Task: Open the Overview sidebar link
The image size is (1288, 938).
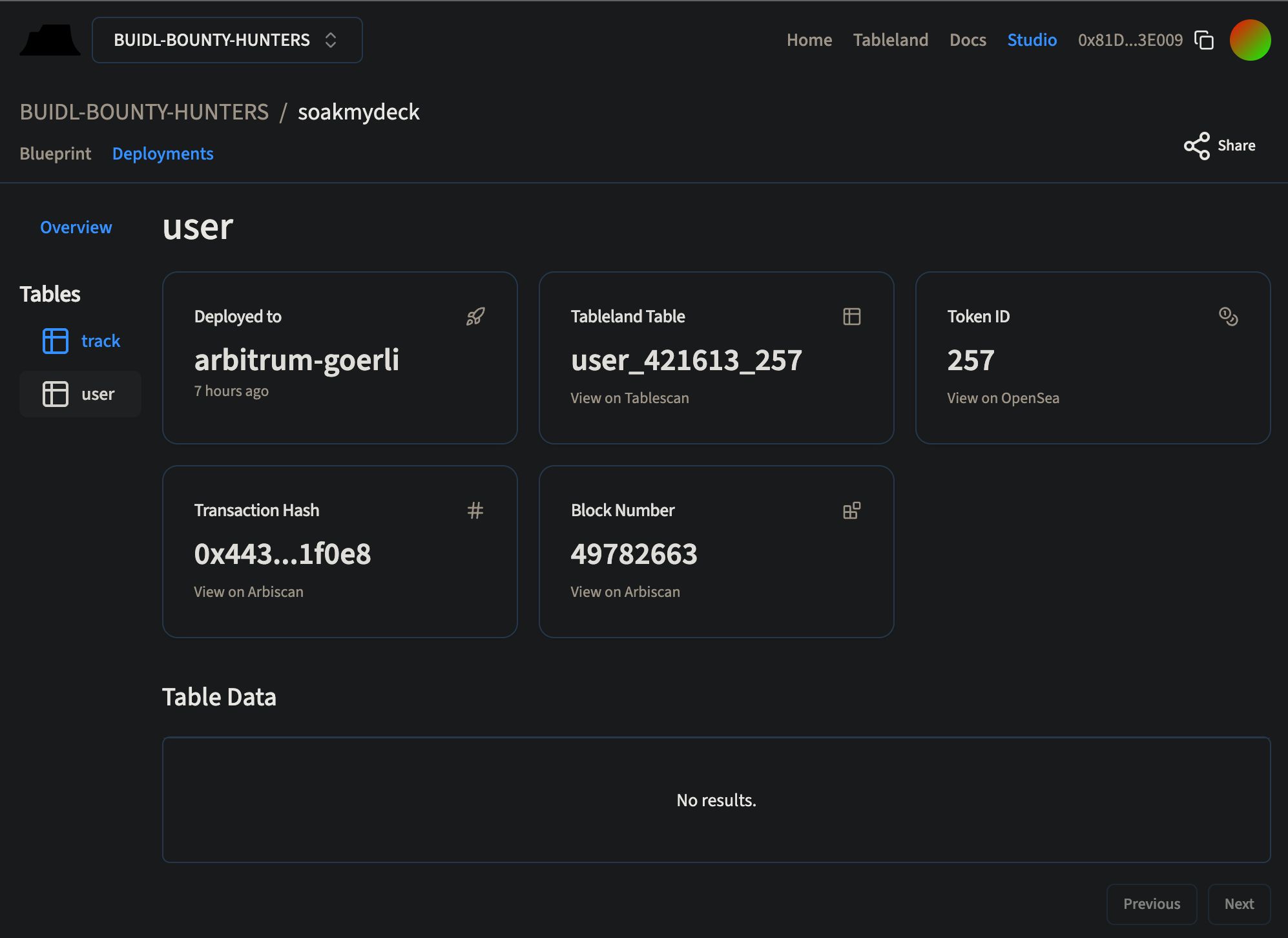Action: click(x=76, y=227)
